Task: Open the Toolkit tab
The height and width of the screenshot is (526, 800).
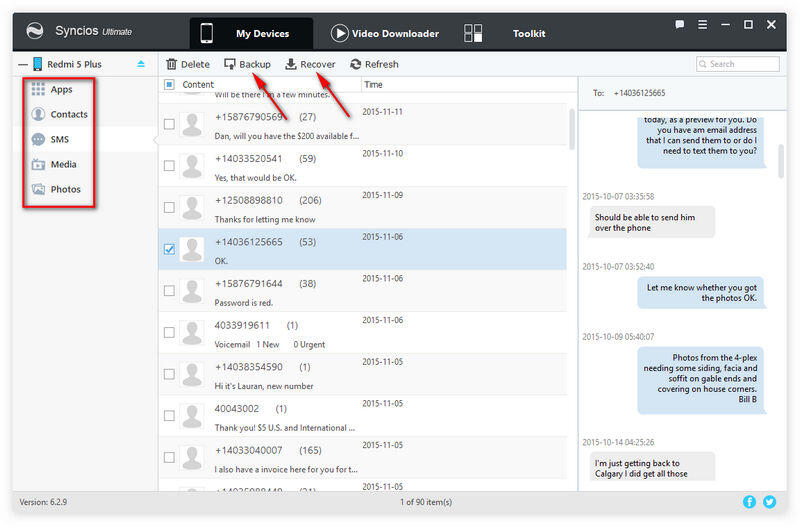Action: pos(529,34)
